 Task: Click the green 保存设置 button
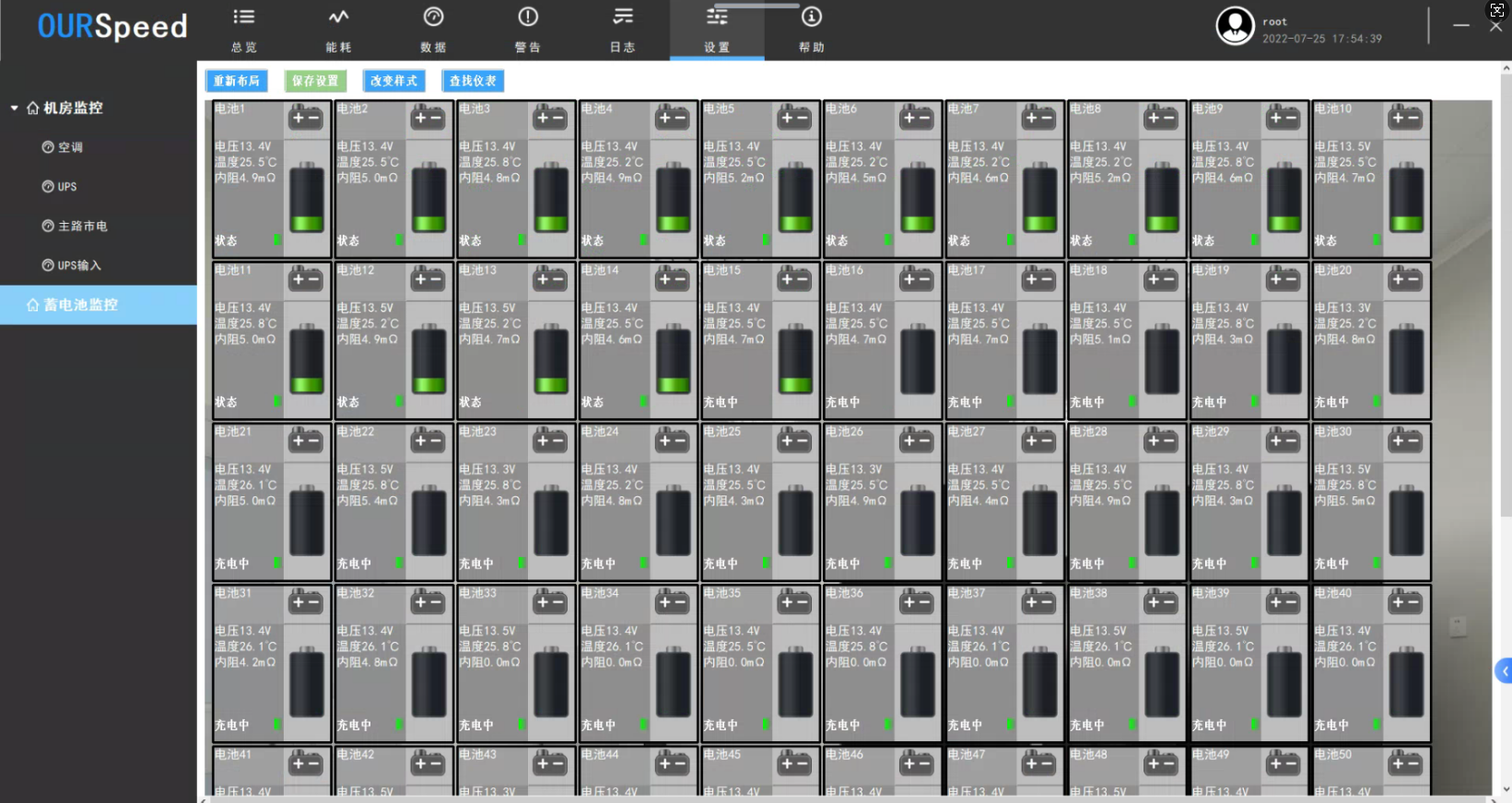click(x=315, y=81)
